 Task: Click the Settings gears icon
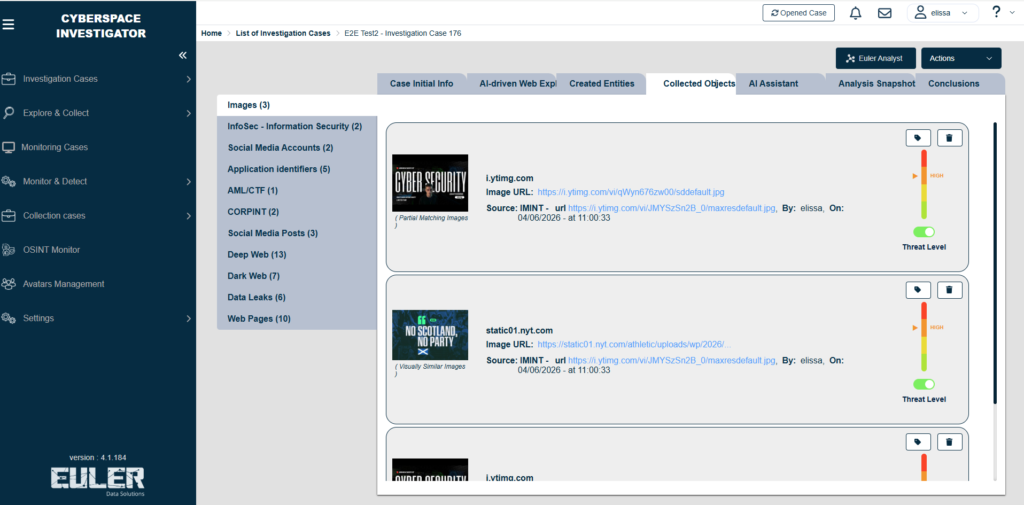(x=8, y=318)
